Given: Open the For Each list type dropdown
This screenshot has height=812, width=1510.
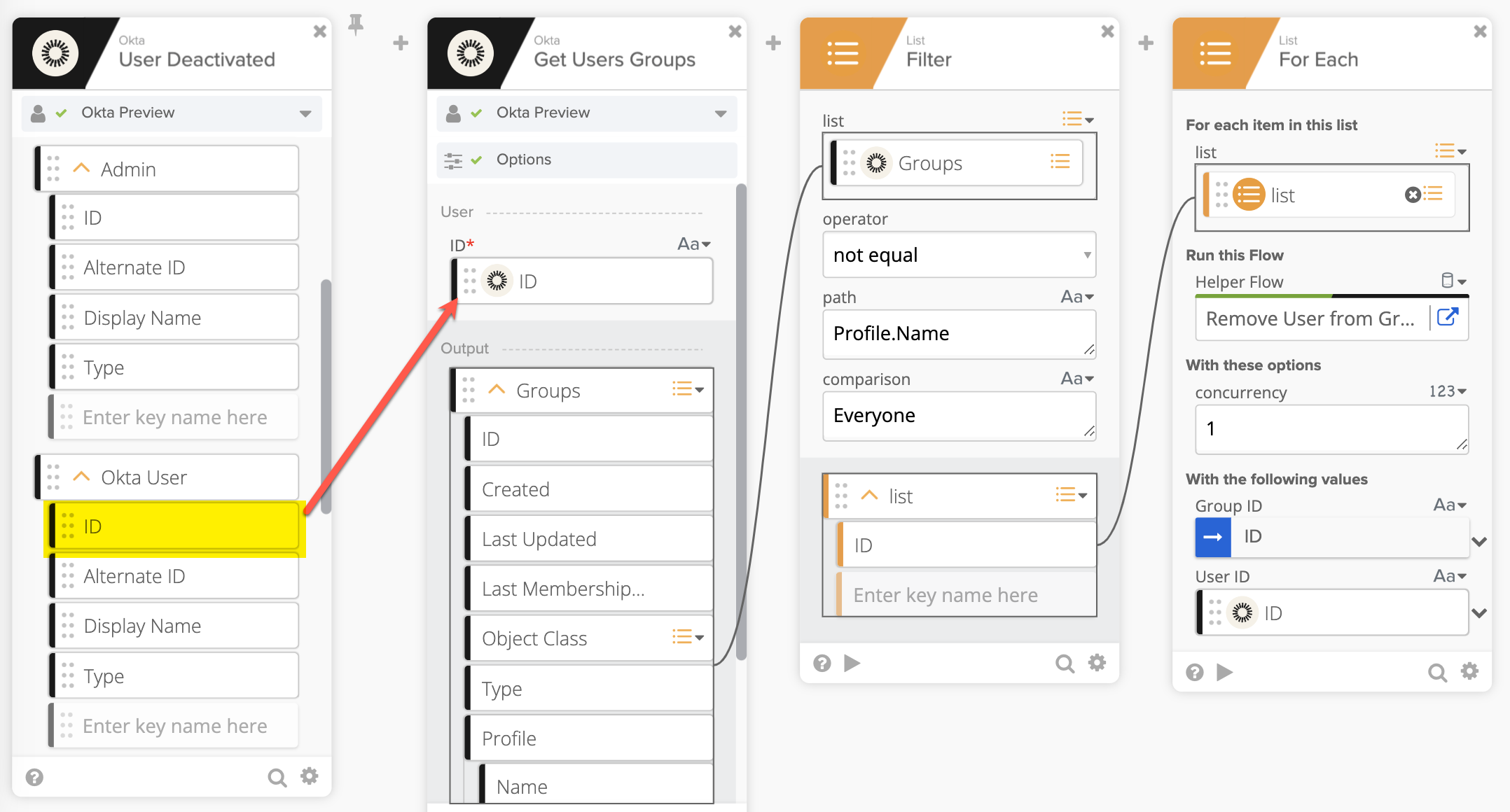Looking at the screenshot, I should click(1450, 151).
